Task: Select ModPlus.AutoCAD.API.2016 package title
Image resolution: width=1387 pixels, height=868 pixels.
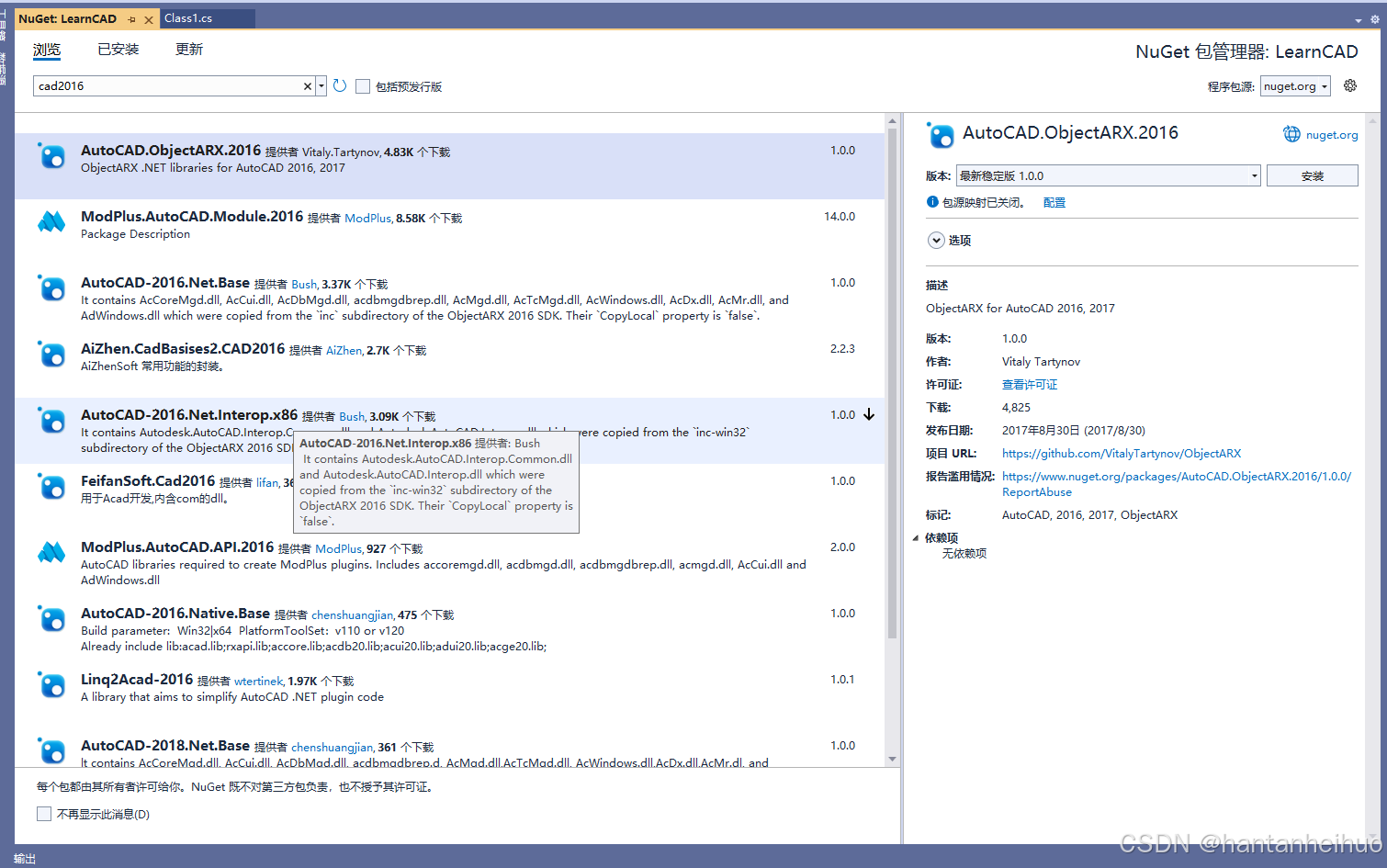Action: coord(177,547)
